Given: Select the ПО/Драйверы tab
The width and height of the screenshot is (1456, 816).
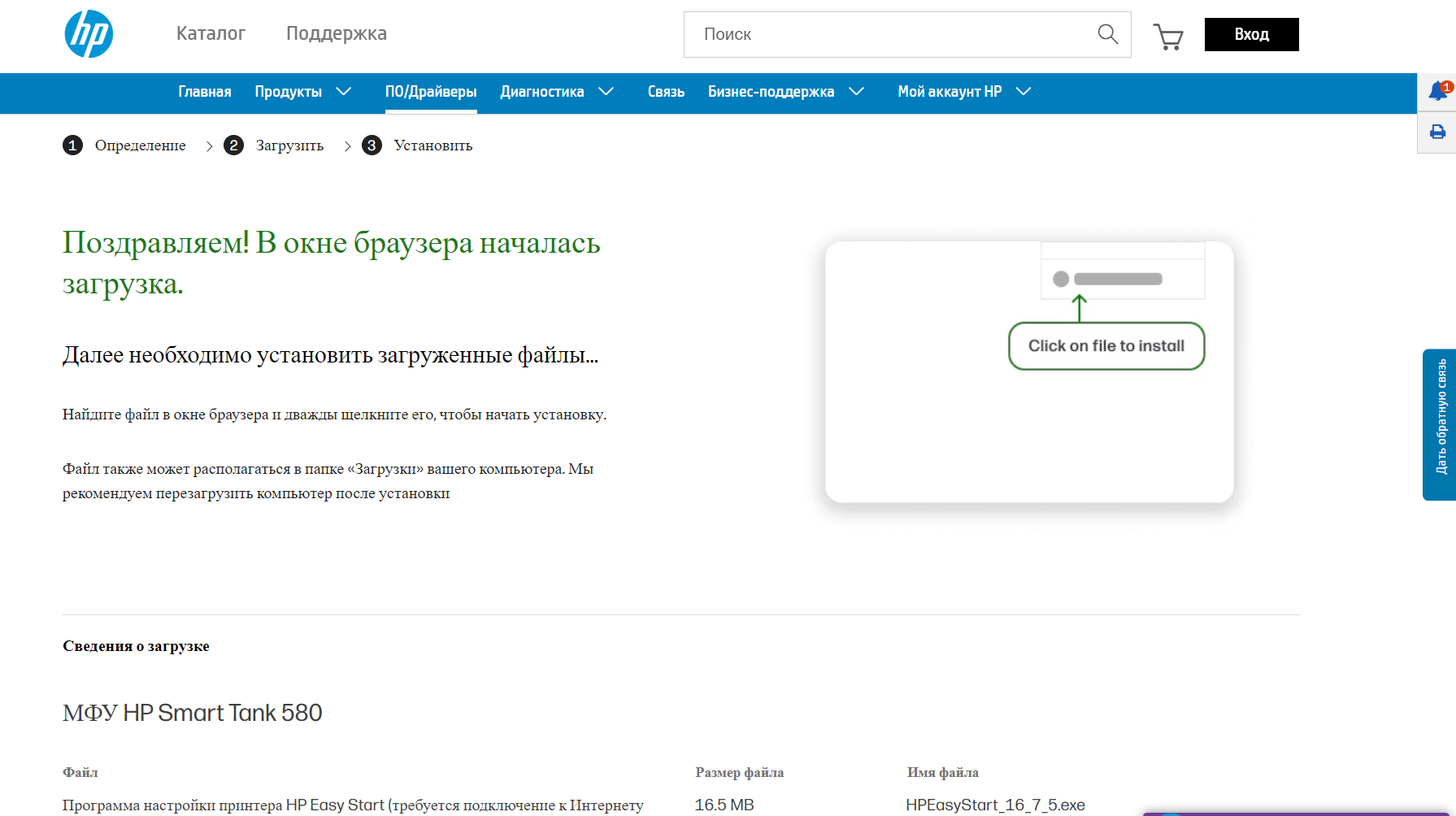Looking at the screenshot, I should tap(431, 92).
